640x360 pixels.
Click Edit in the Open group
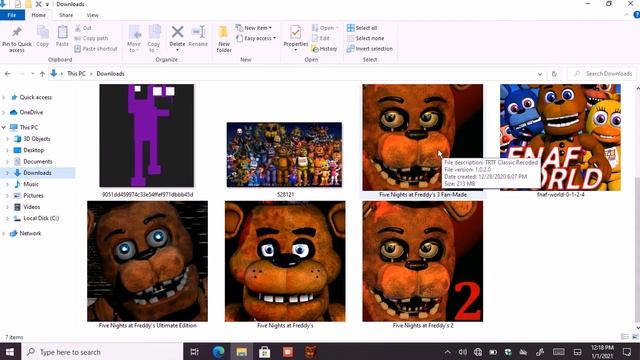tap(321, 38)
